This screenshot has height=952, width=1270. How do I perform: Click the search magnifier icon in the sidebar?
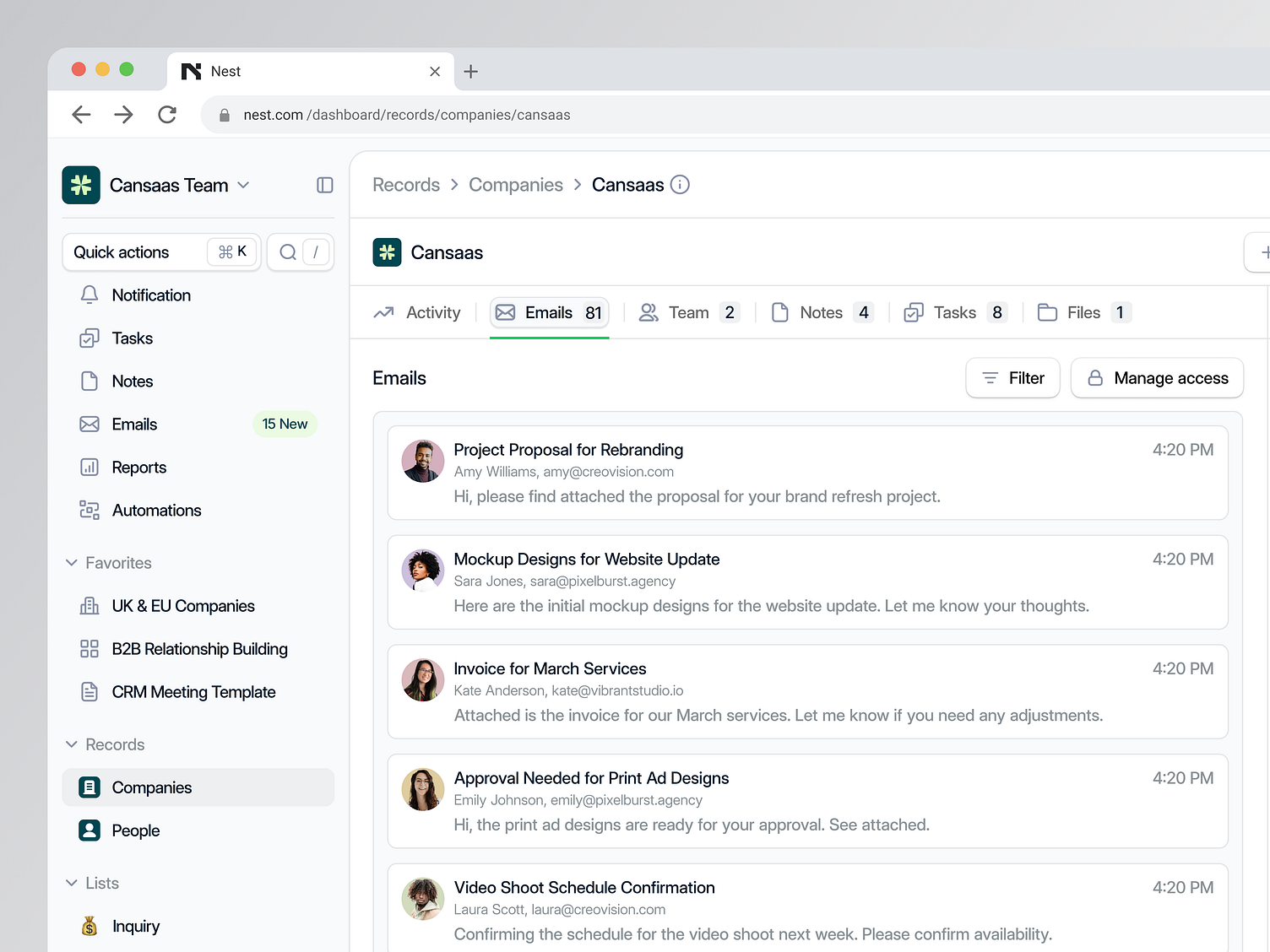coord(287,252)
